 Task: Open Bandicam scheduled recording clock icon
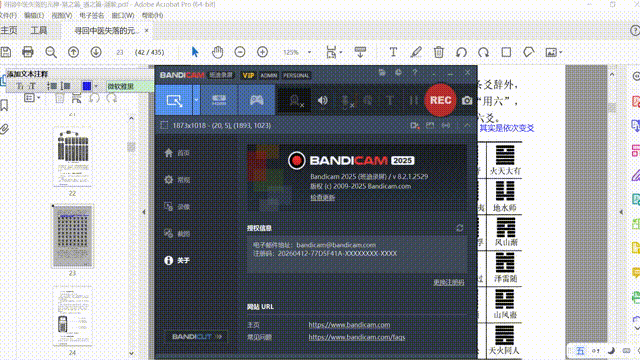click(398, 73)
